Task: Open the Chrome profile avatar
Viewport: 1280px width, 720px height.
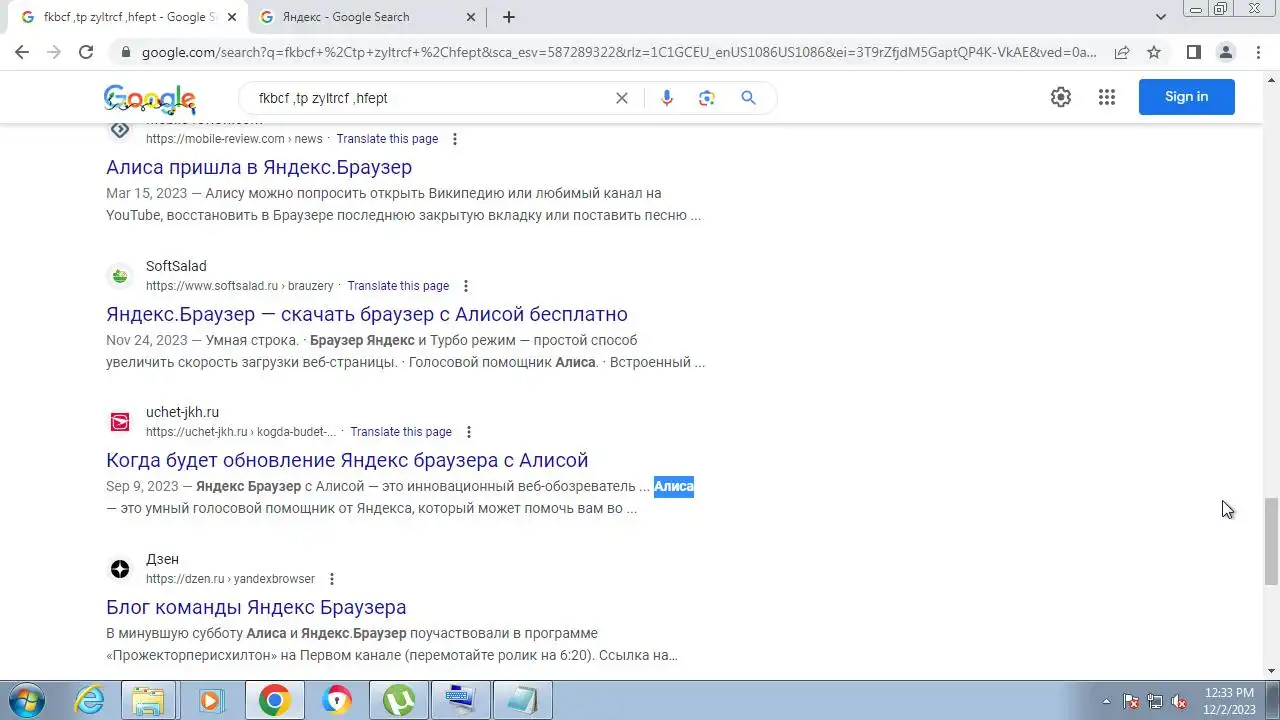Action: coord(1225,52)
